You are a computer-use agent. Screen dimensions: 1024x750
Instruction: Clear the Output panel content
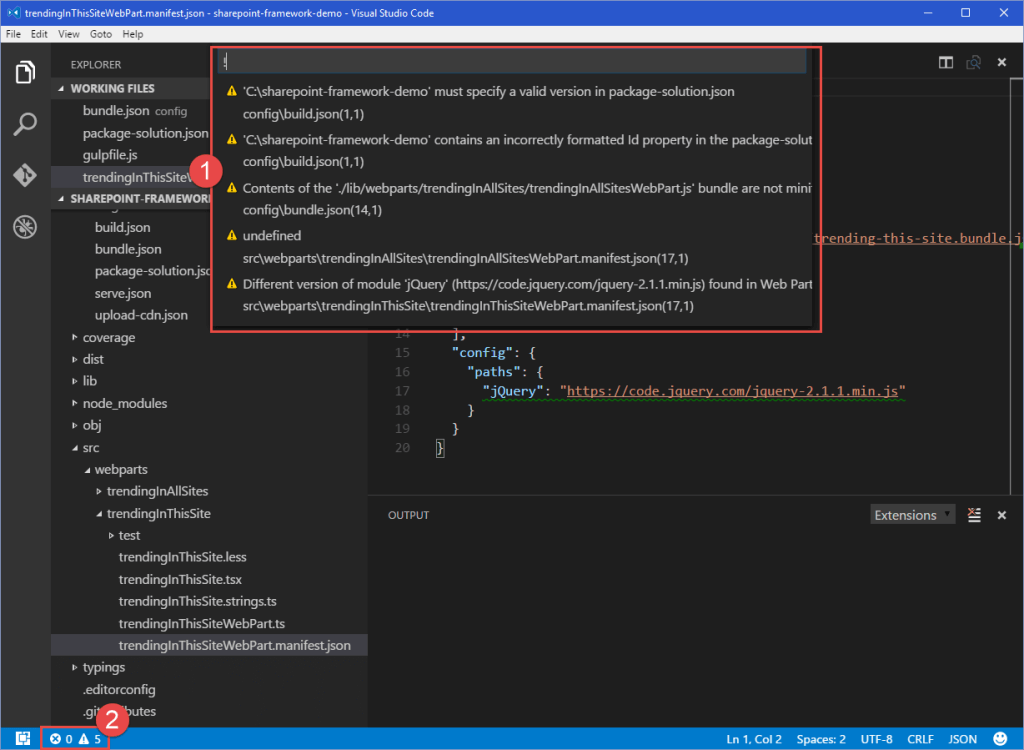coord(974,514)
